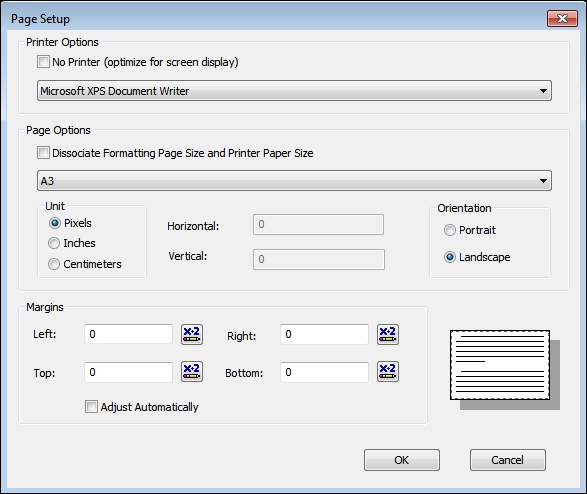Focus the Left margin input field
Viewport: 587px width, 494px height.
(128, 334)
